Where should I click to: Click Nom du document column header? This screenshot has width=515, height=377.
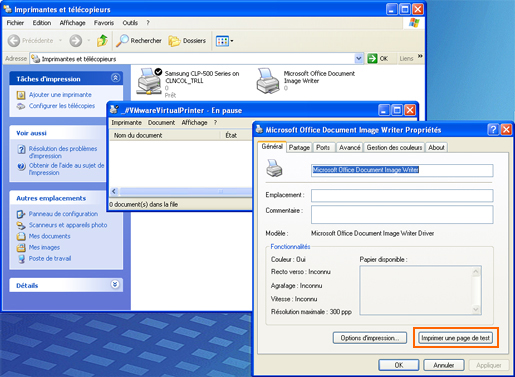tap(165, 135)
